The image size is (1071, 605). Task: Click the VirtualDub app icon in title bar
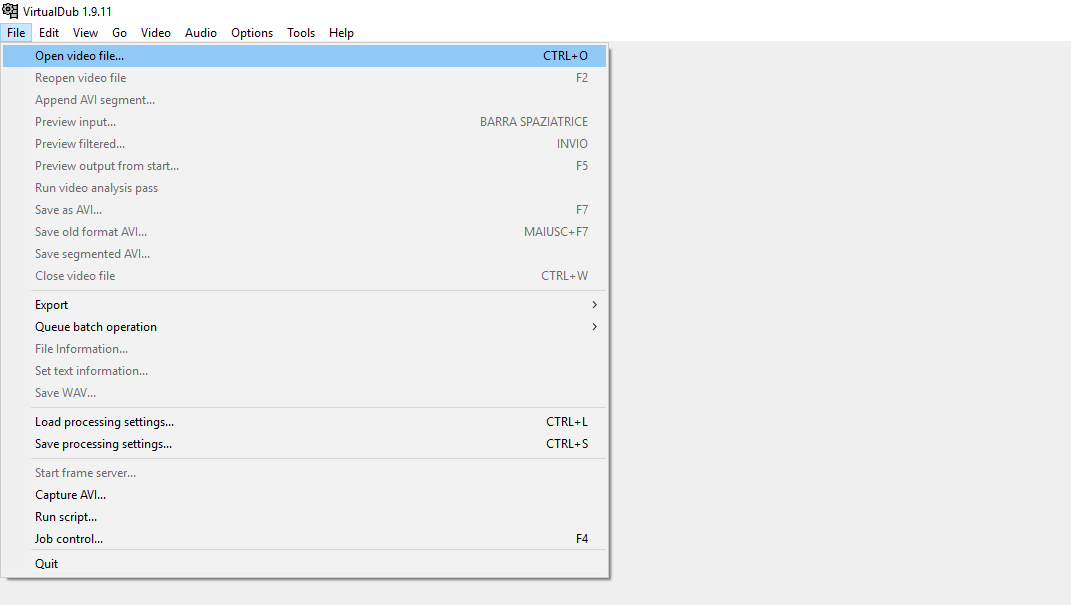tap(10, 11)
